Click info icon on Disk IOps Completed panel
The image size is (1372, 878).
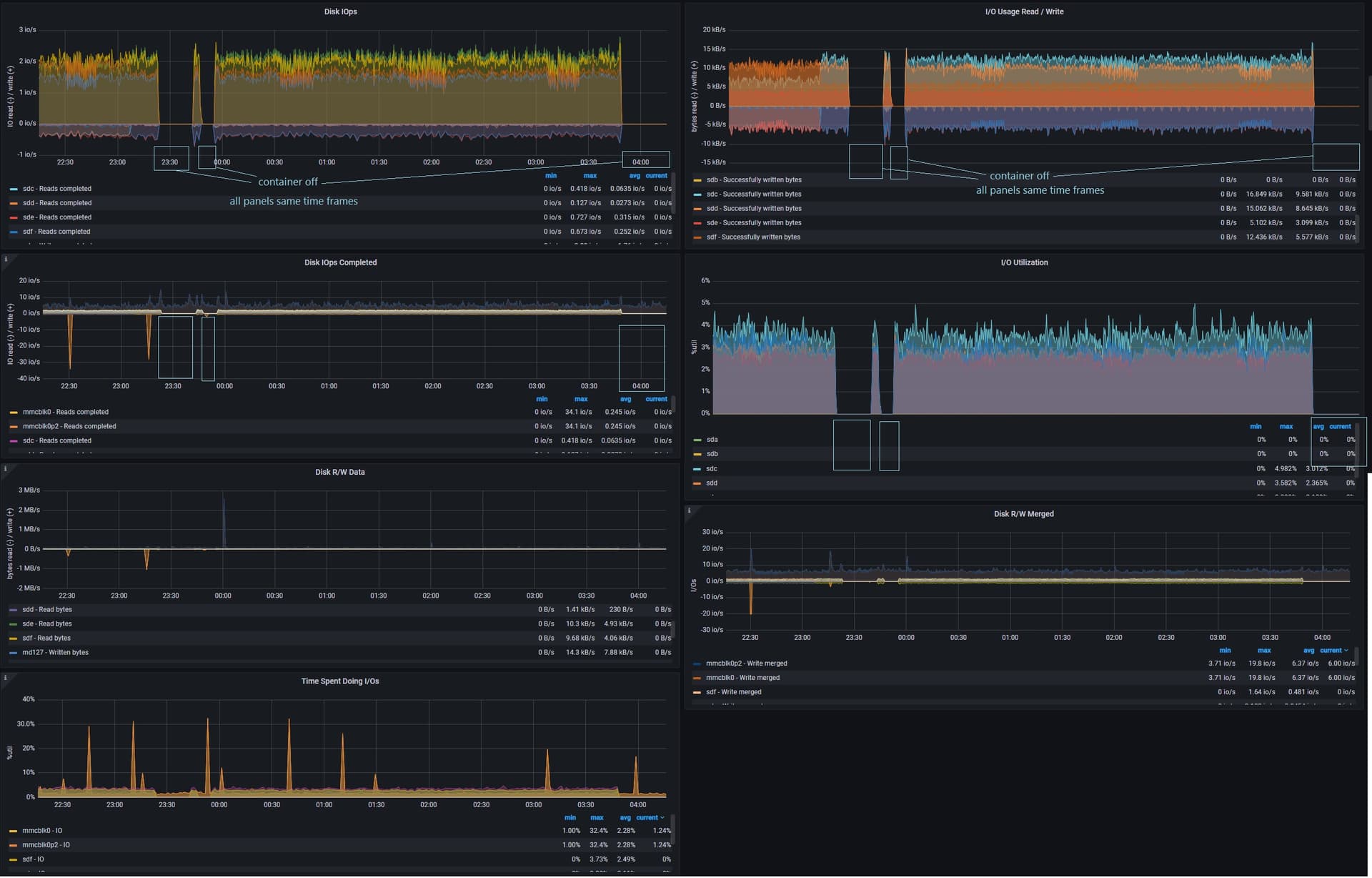pyautogui.click(x=6, y=260)
